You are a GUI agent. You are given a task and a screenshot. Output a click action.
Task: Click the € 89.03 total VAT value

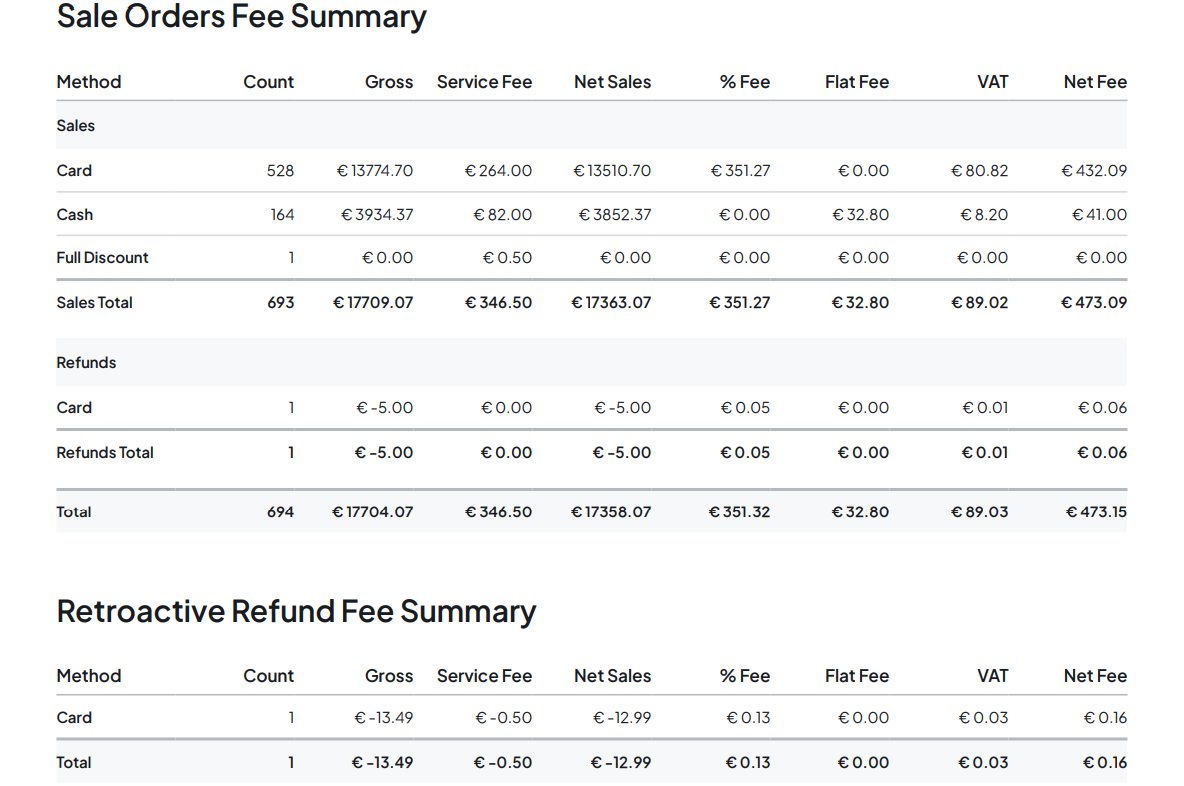coord(979,512)
